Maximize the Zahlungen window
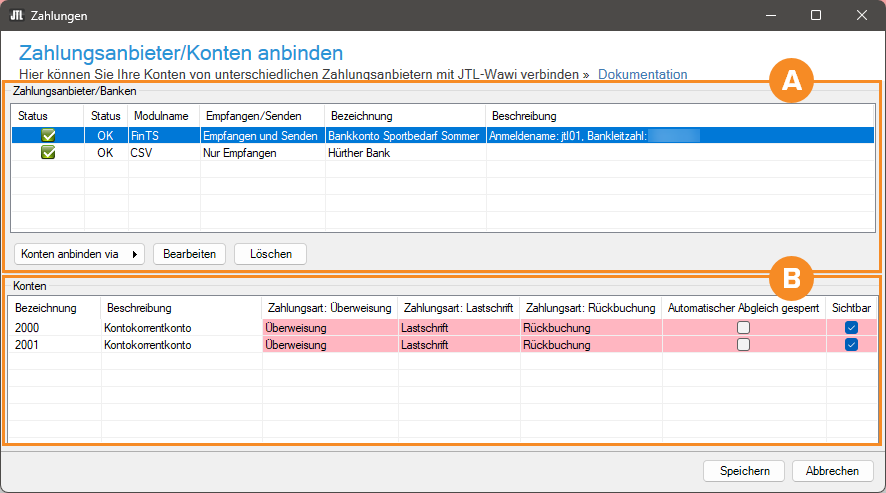Viewport: 886px width, 493px height. pyautogui.click(x=816, y=16)
